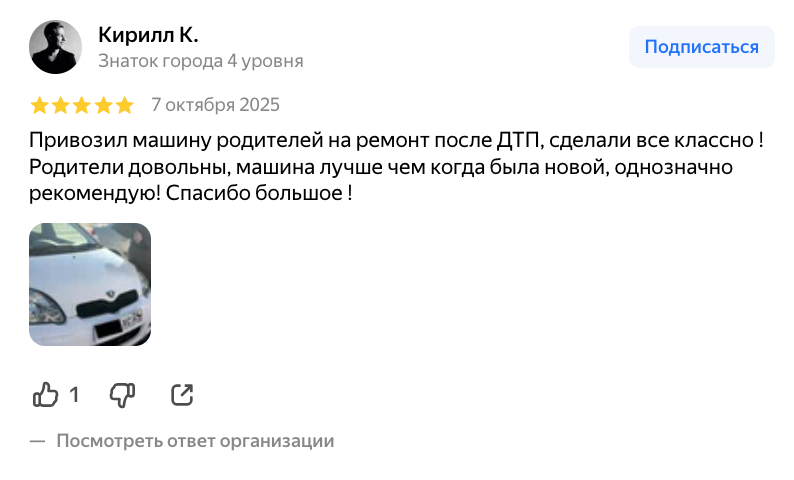Click the thumbs-up like icon

pyautogui.click(x=46, y=395)
